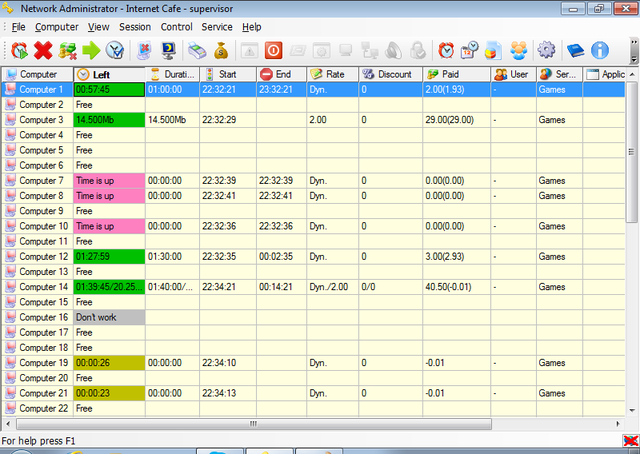Image resolution: width=640 pixels, height=454 pixels.
Task: Click the red X stop session icon
Action: pyautogui.click(x=43, y=51)
